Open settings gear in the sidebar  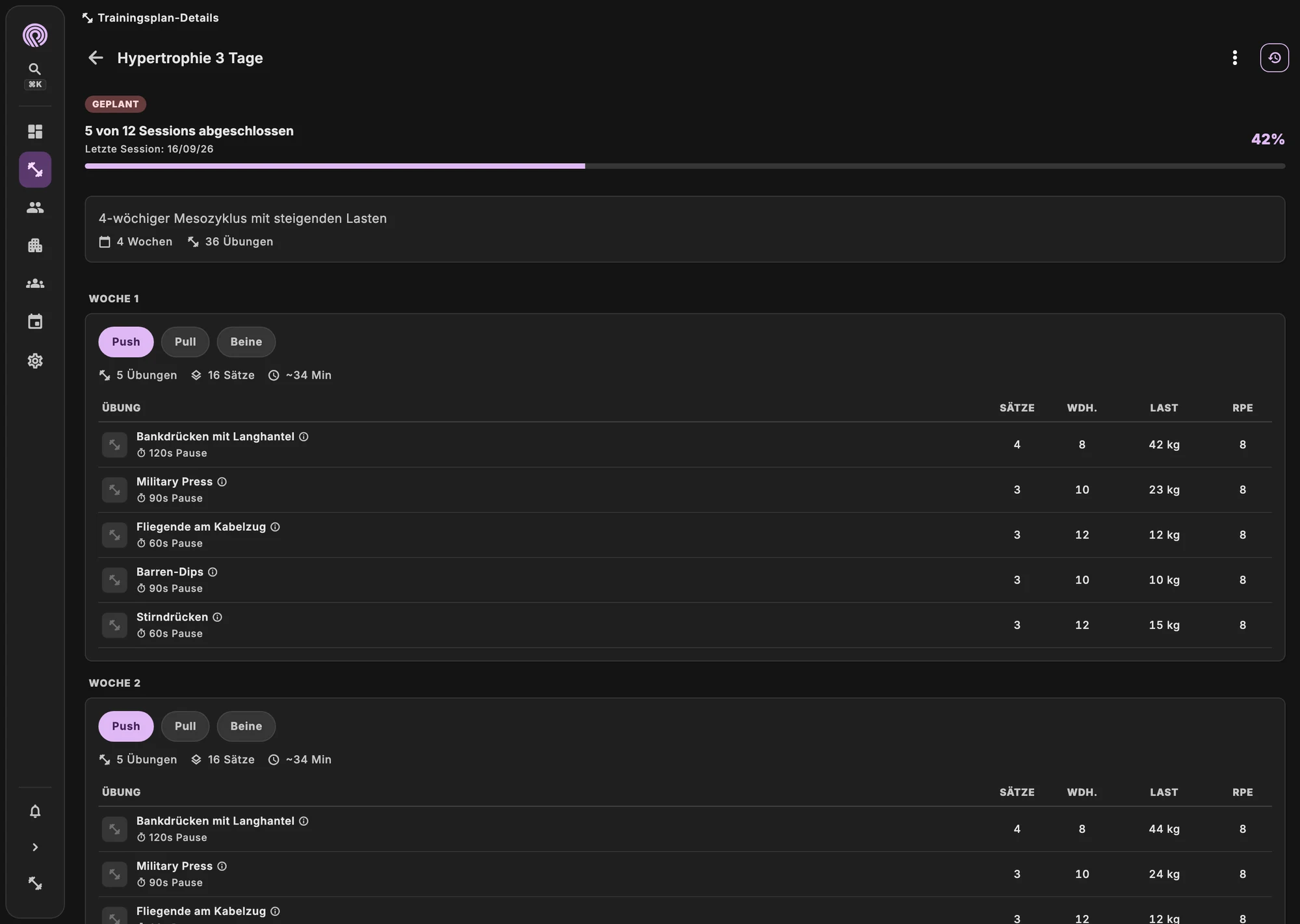point(35,361)
